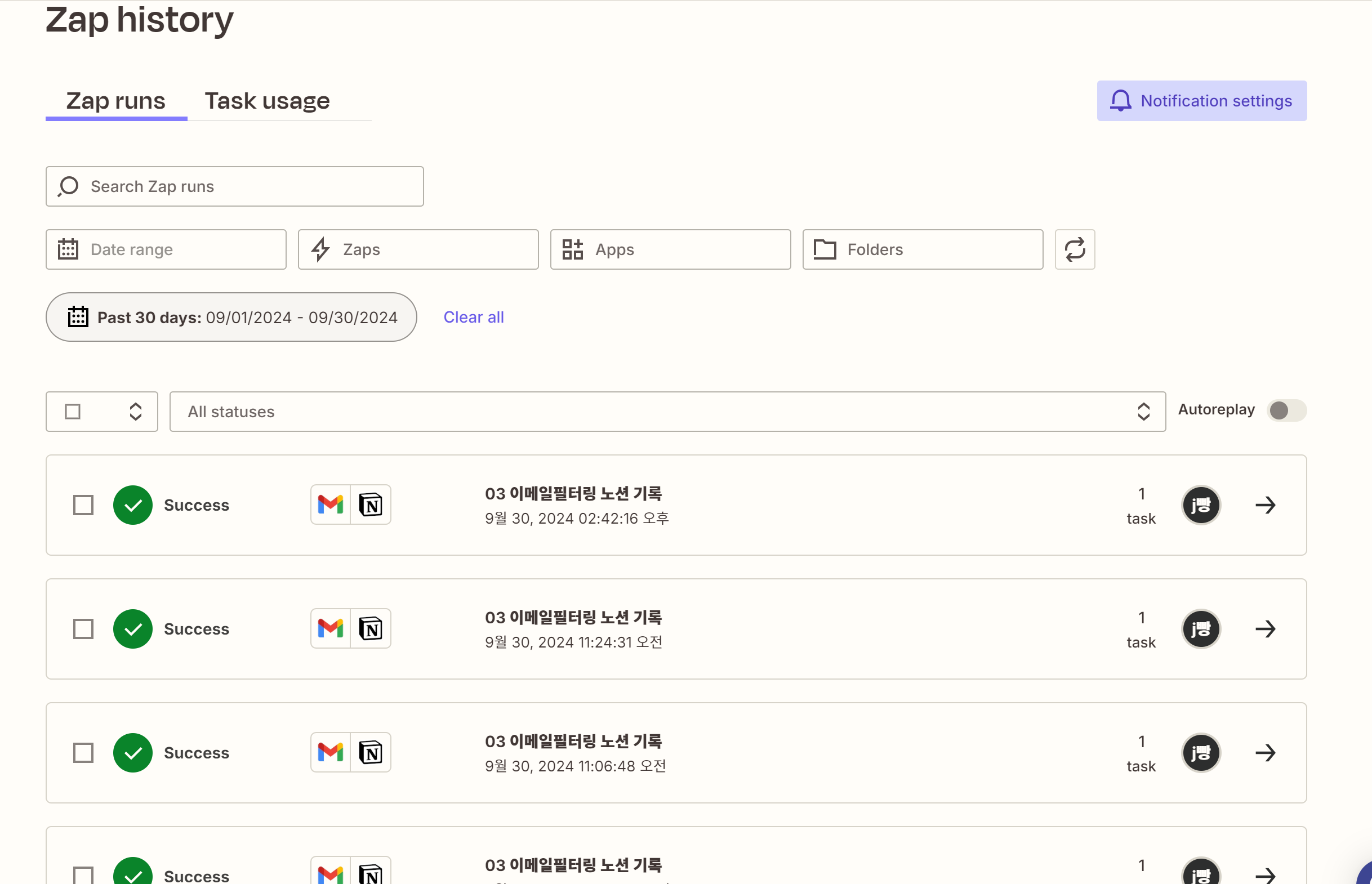Switch to the Task usage tab
Screen dimensions: 1372x884
pos(267,101)
